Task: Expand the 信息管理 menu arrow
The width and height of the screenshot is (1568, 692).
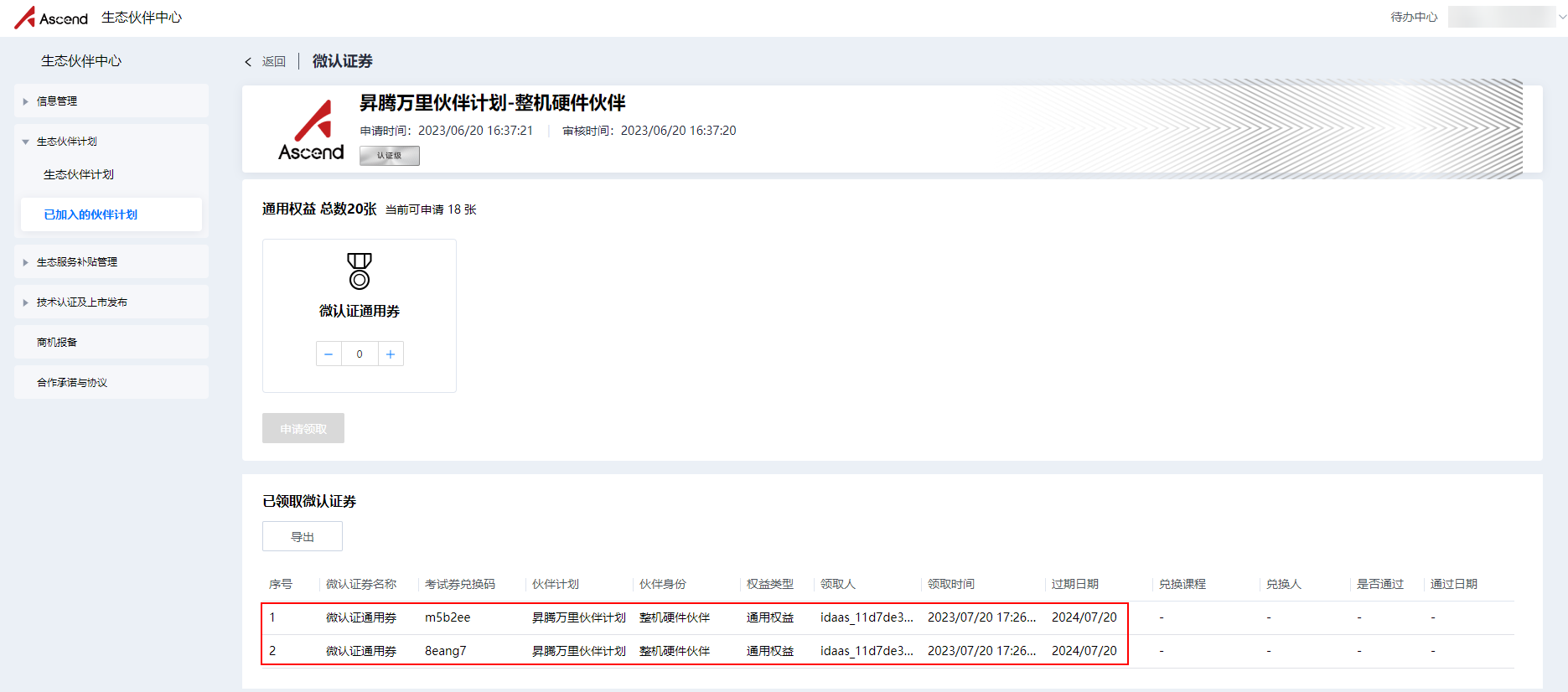Action: pos(25,101)
